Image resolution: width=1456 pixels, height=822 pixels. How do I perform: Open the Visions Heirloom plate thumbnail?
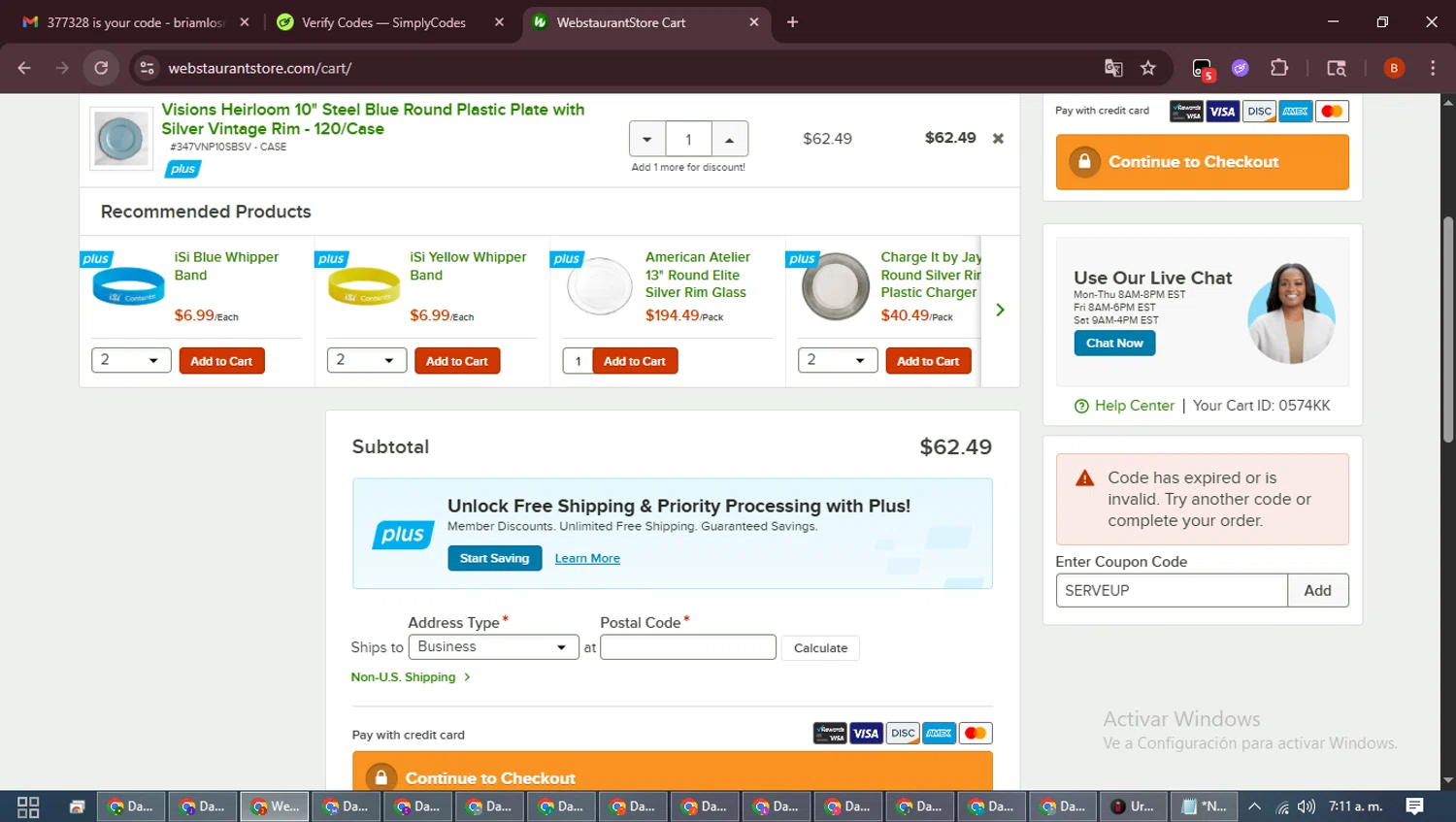point(121,139)
